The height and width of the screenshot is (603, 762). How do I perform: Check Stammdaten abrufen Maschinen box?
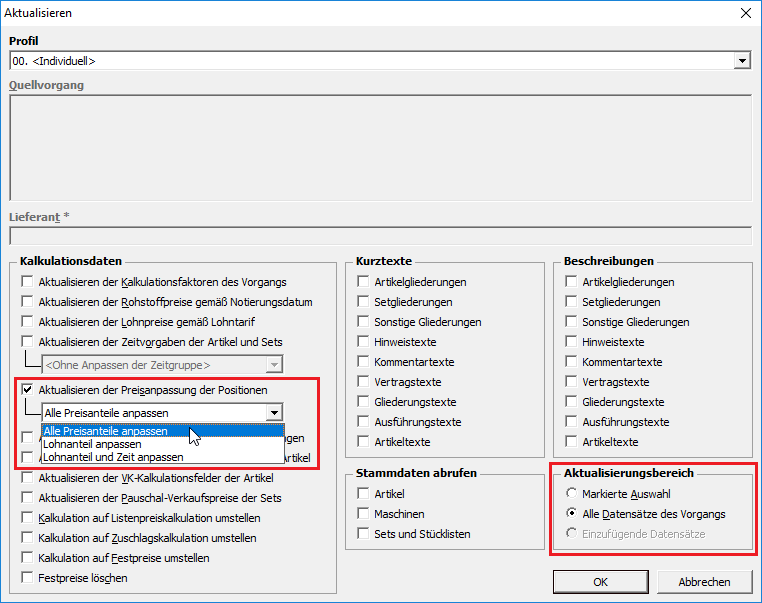(x=365, y=514)
